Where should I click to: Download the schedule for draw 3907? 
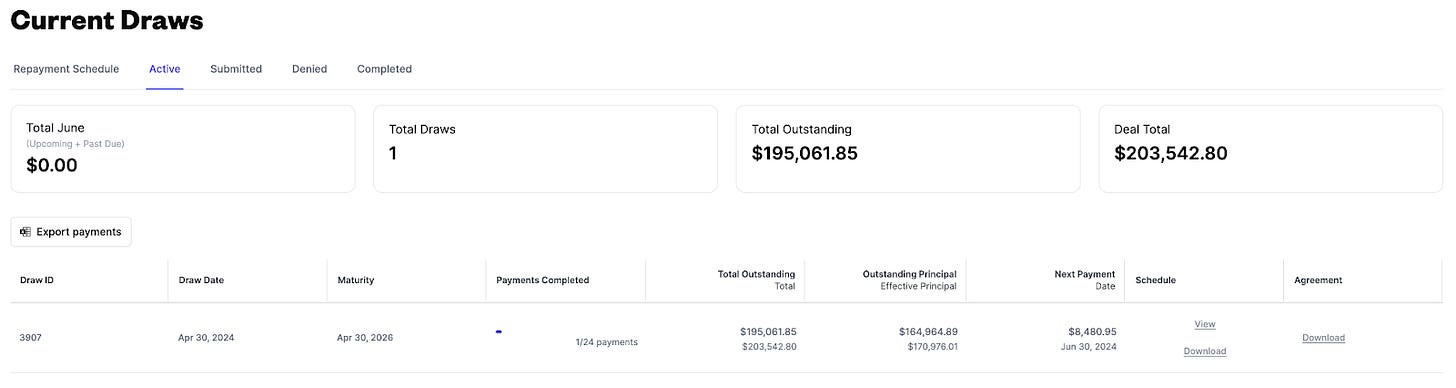tap(1205, 351)
